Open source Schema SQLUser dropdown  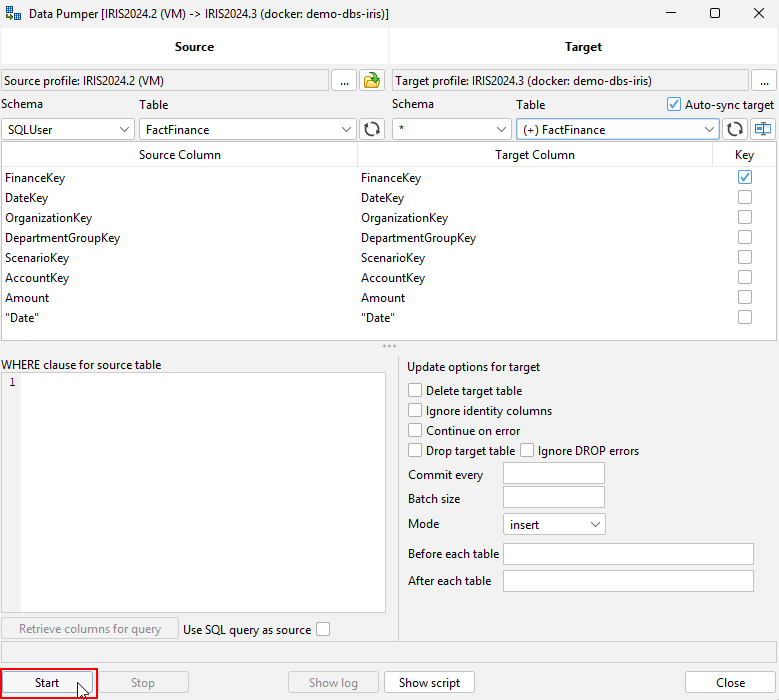[68, 130]
